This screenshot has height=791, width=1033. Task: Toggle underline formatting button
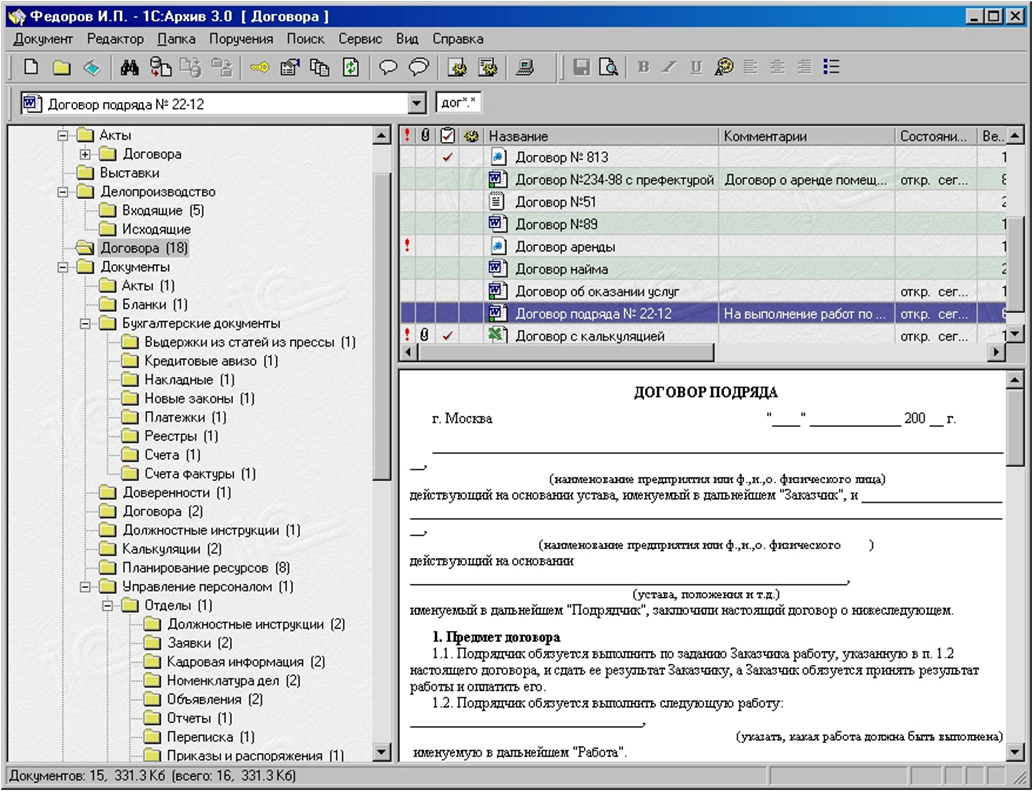(696, 67)
